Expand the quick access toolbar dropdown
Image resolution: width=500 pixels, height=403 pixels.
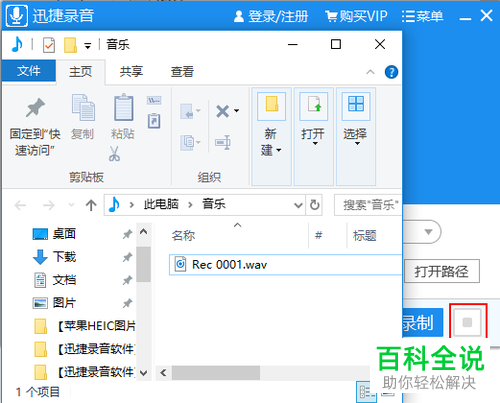[88, 46]
